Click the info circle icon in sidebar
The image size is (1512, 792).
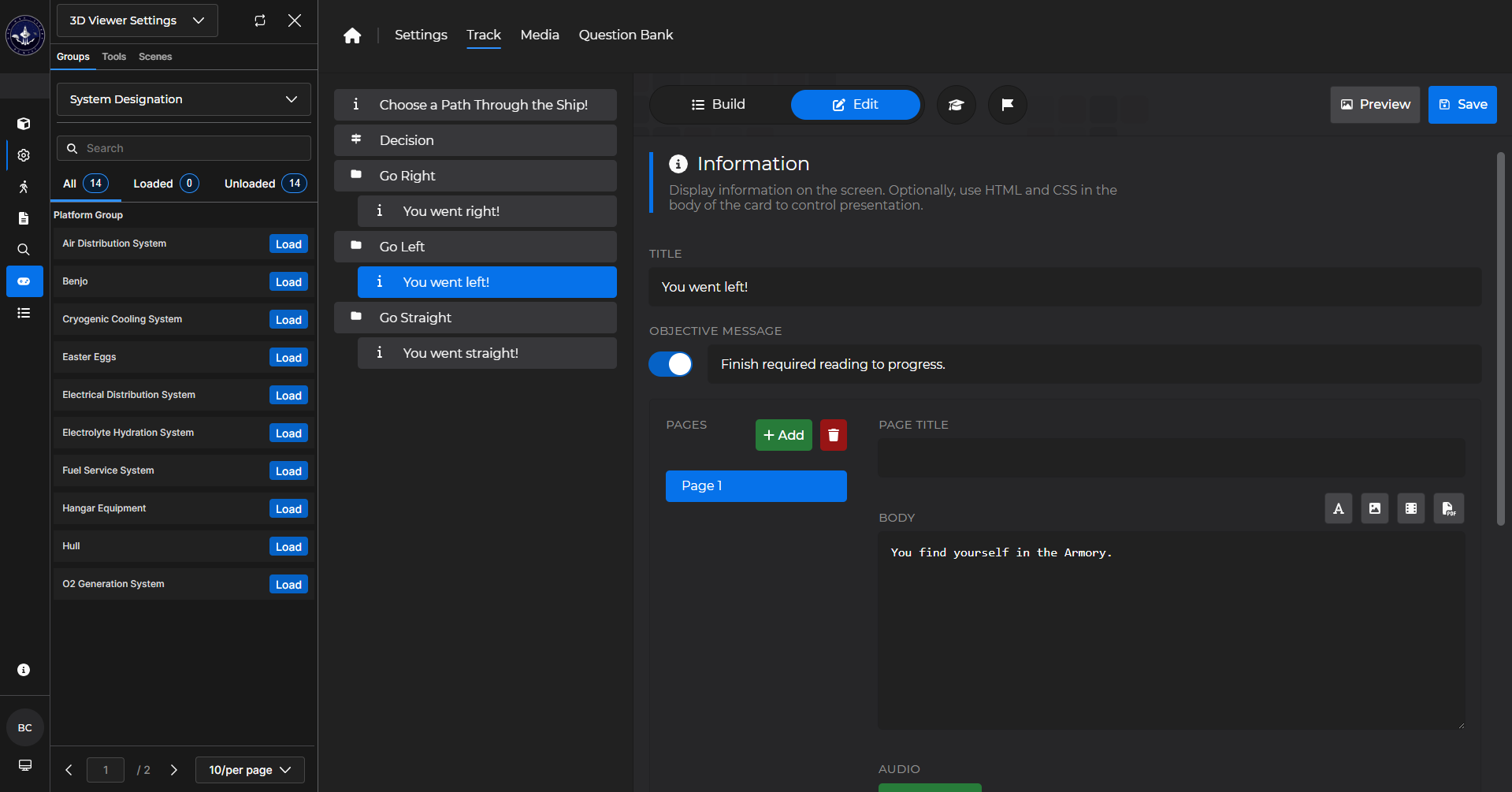[24, 670]
